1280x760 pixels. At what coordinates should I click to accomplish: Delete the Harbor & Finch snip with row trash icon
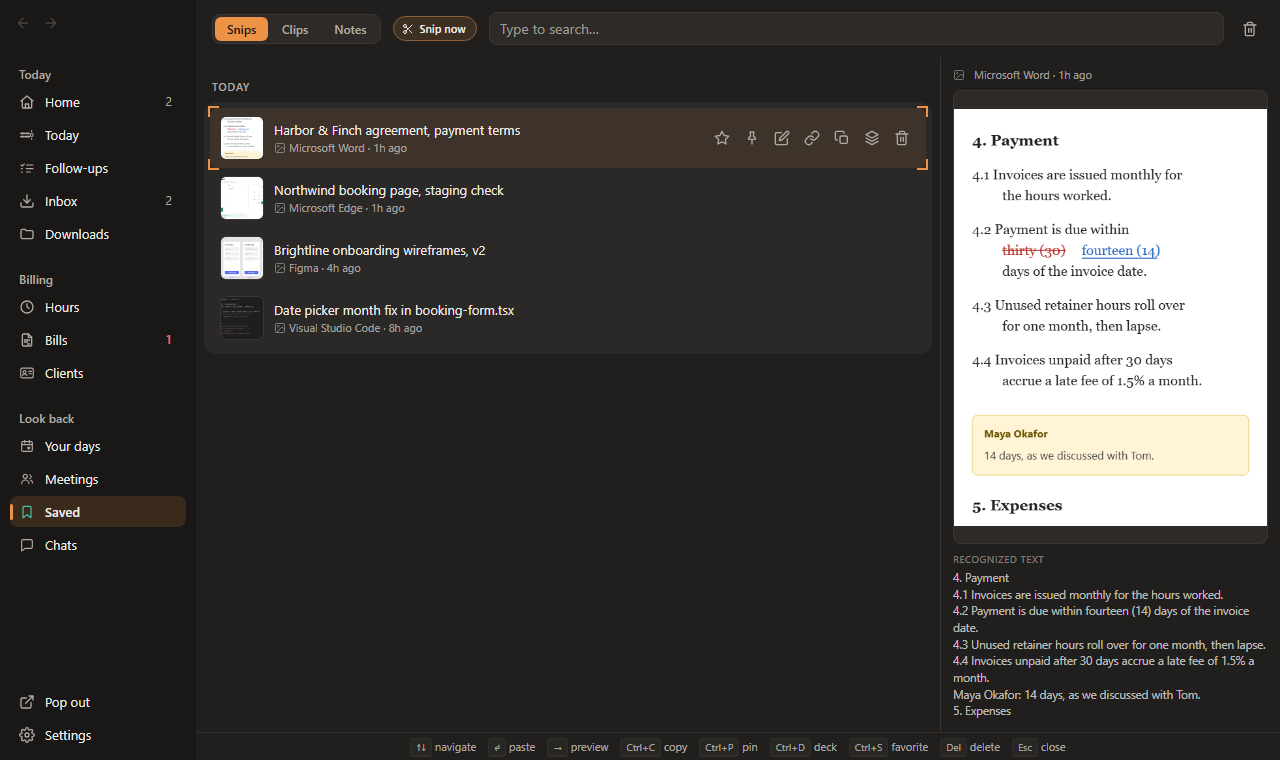[902, 138]
